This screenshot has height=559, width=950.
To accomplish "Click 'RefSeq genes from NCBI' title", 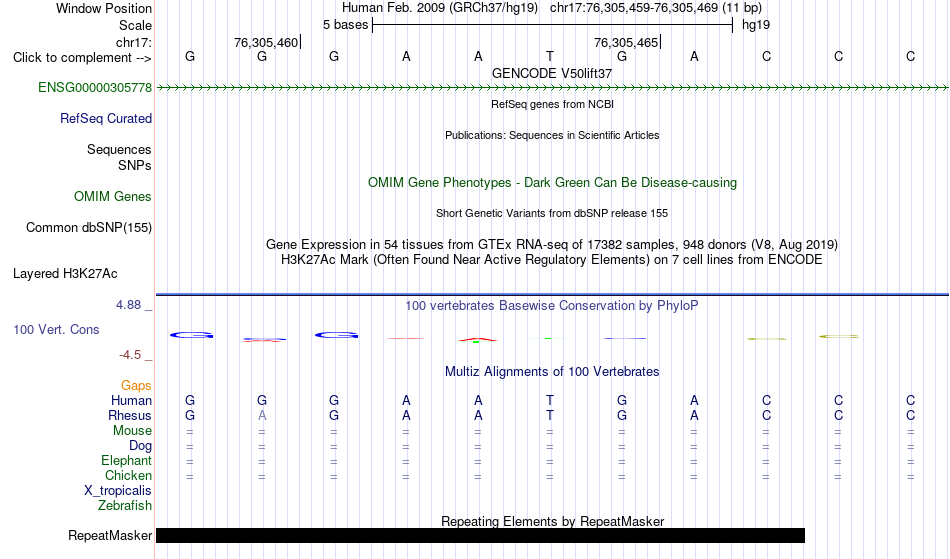I will pos(552,105).
